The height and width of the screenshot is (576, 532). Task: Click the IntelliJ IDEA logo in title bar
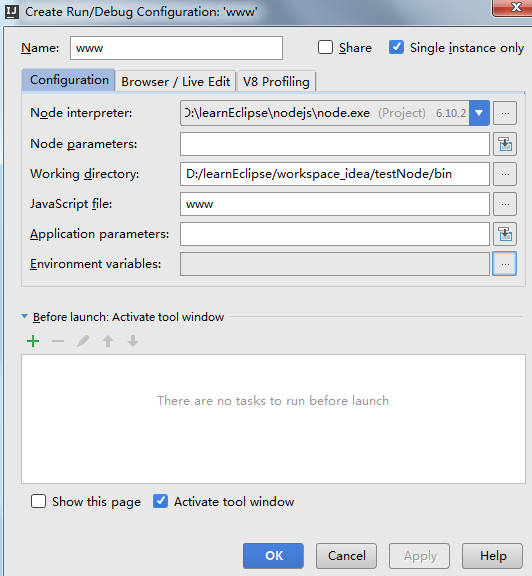[x=12, y=12]
